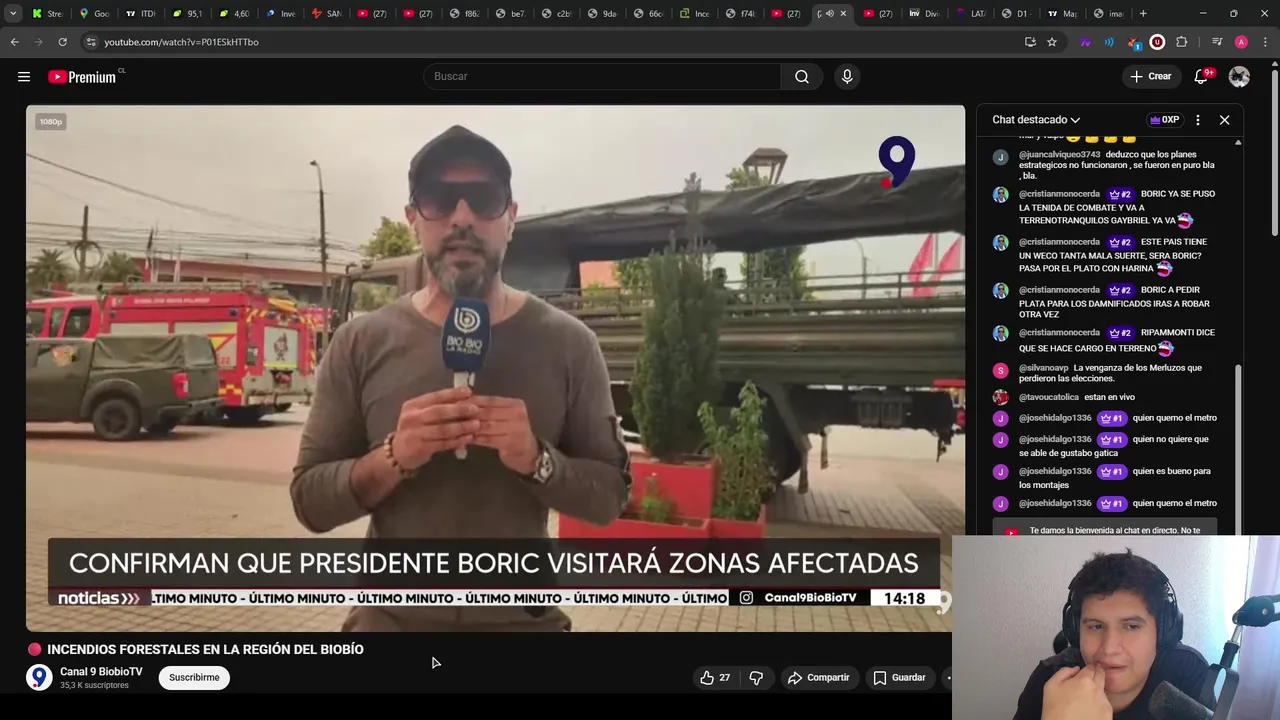Switch to the Google Maps tab
The height and width of the screenshot is (720, 1280).
point(94,13)
